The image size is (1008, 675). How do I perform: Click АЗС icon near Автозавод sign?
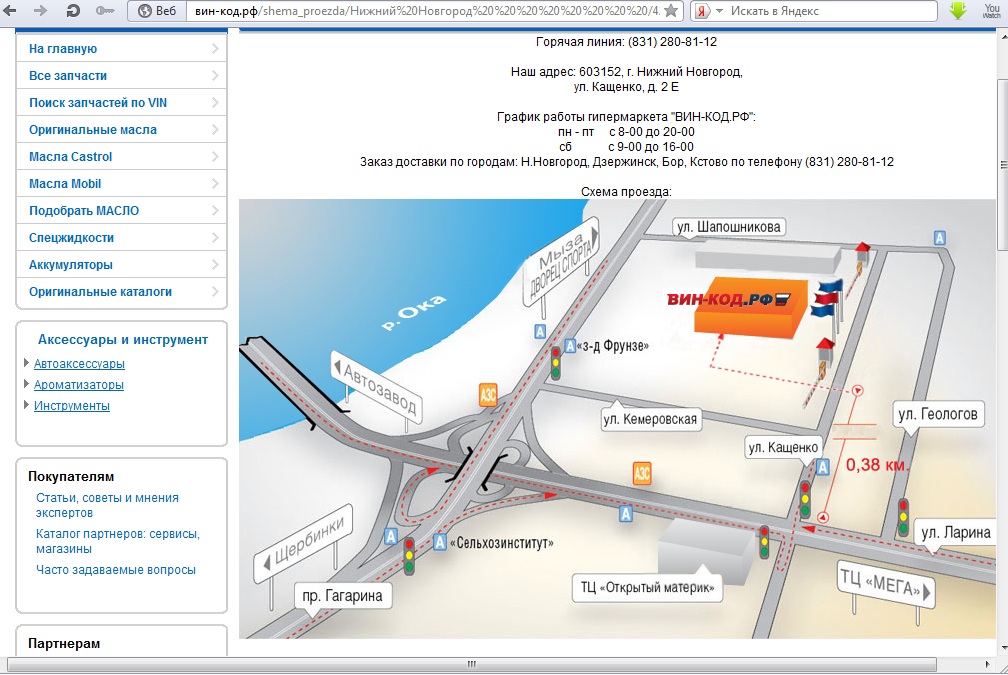pos(489,395)
